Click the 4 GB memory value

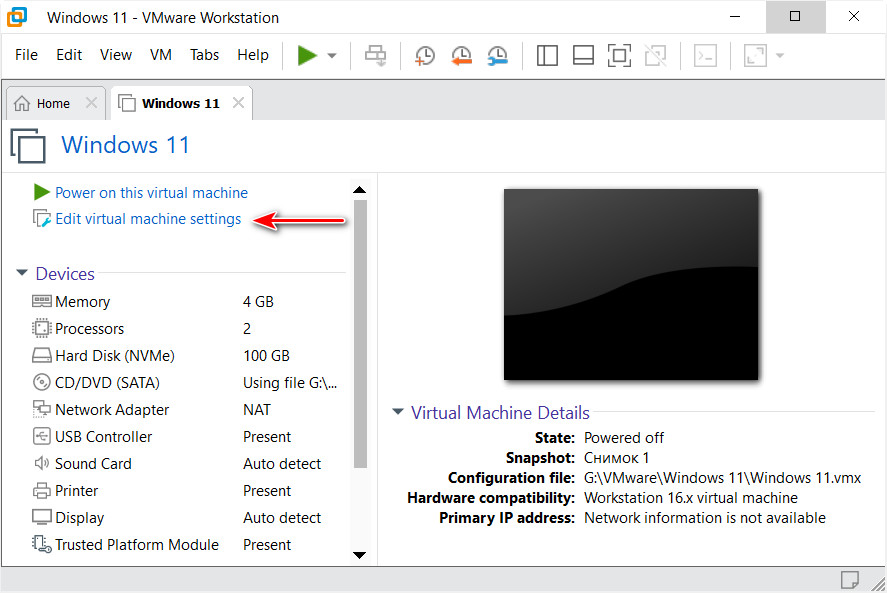pos(259,302)
